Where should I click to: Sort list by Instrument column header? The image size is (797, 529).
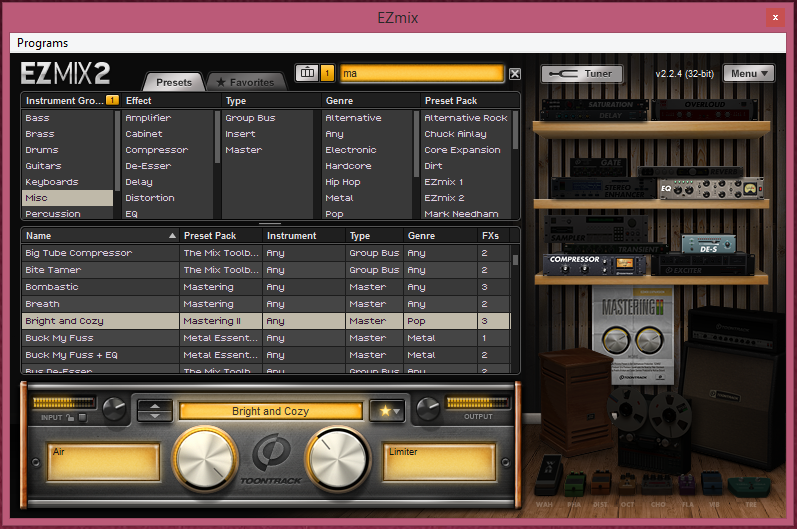(x=304, y=236)
